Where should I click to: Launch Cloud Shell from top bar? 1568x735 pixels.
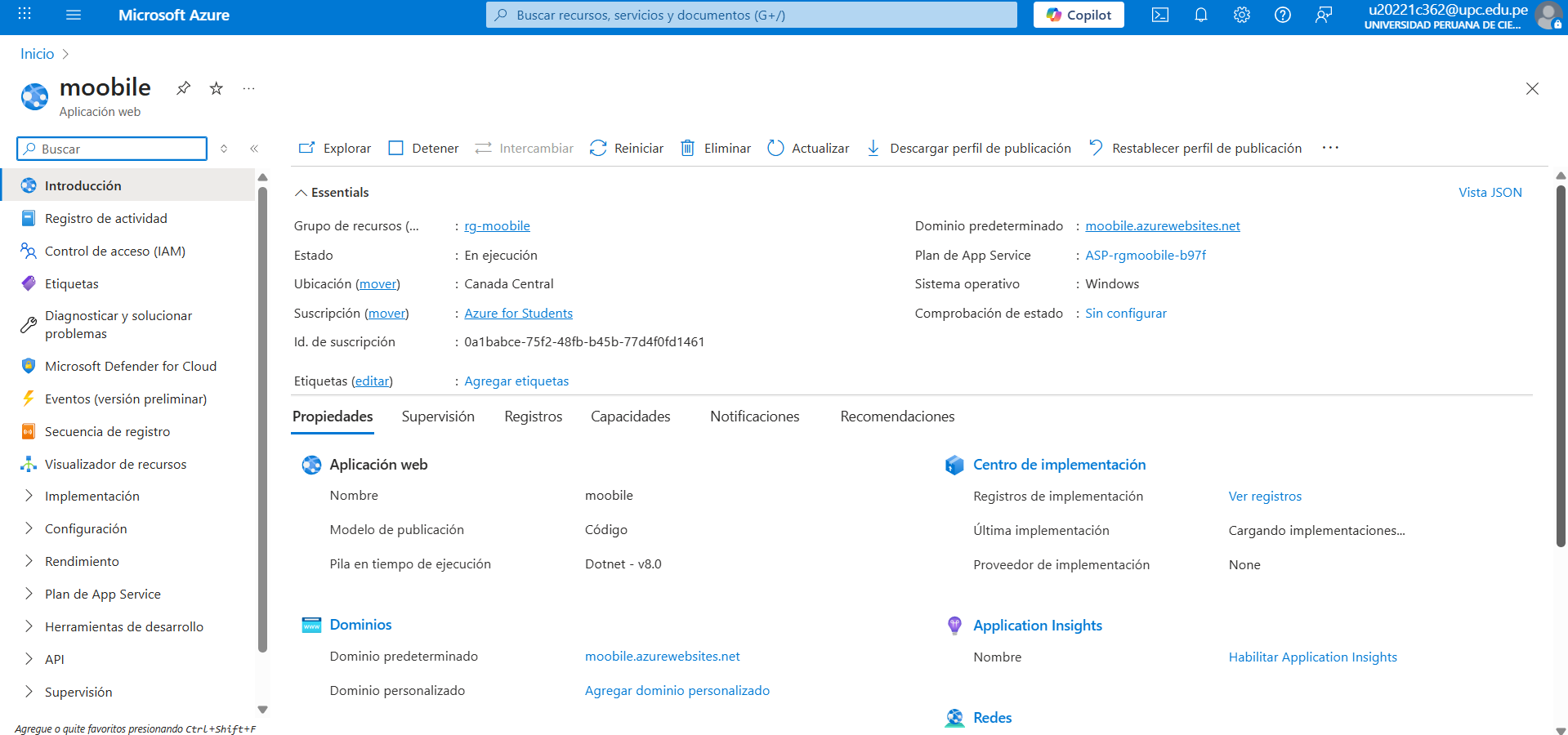(x=1160, y=15)
